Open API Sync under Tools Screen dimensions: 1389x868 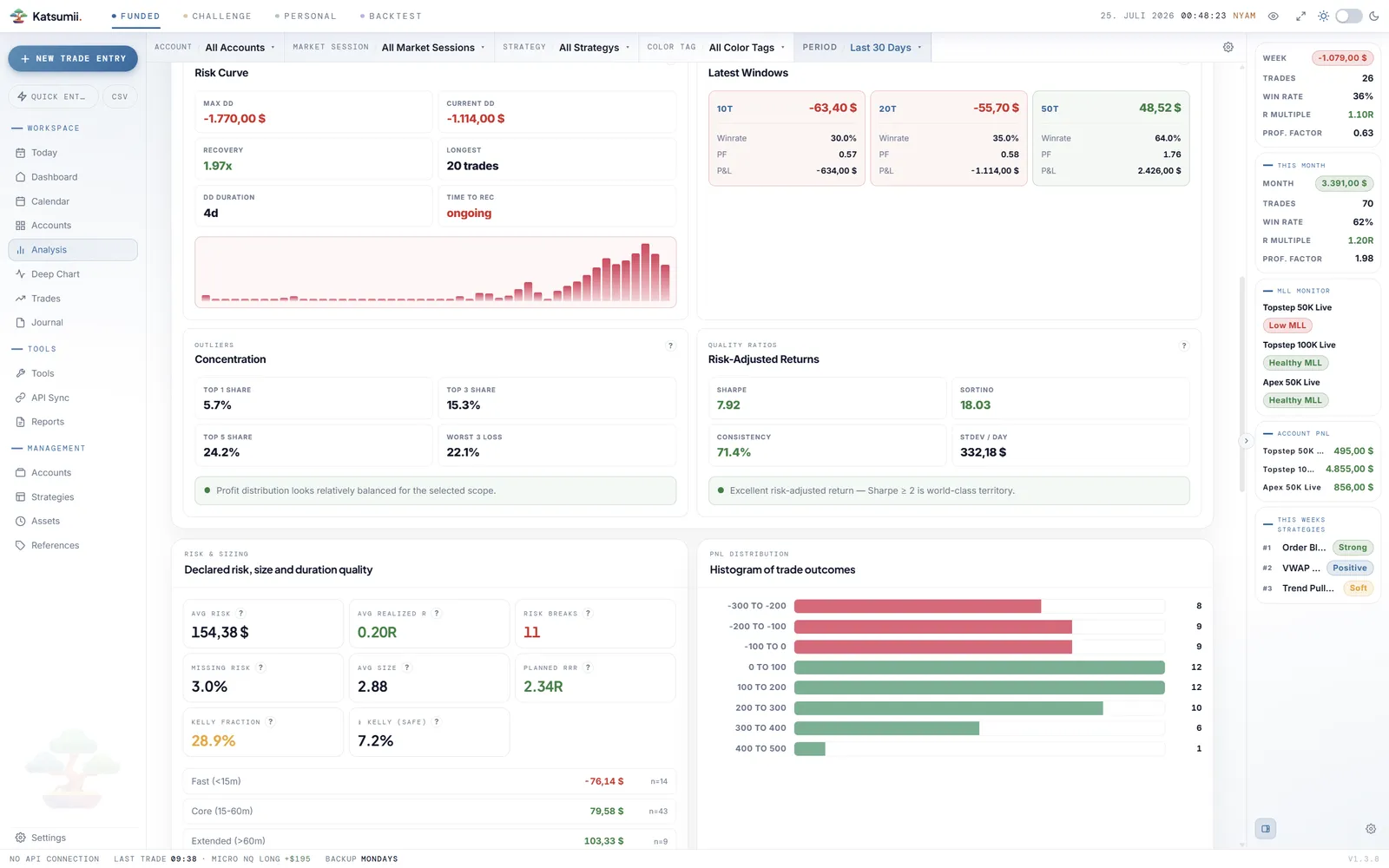(x=73, y=398)
